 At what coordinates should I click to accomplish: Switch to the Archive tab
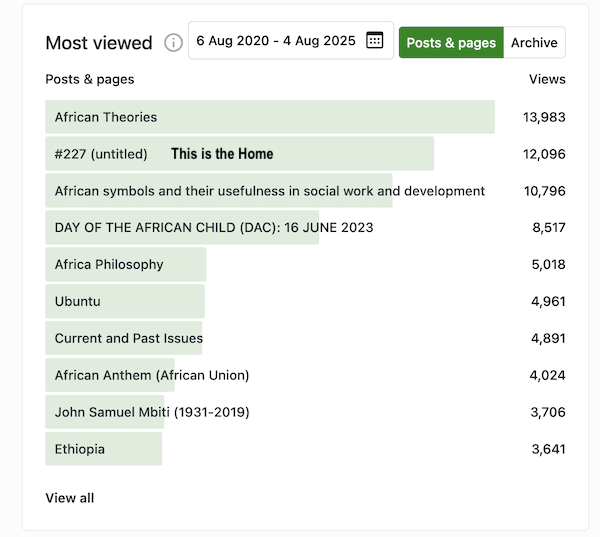click(x=534, y=42)
